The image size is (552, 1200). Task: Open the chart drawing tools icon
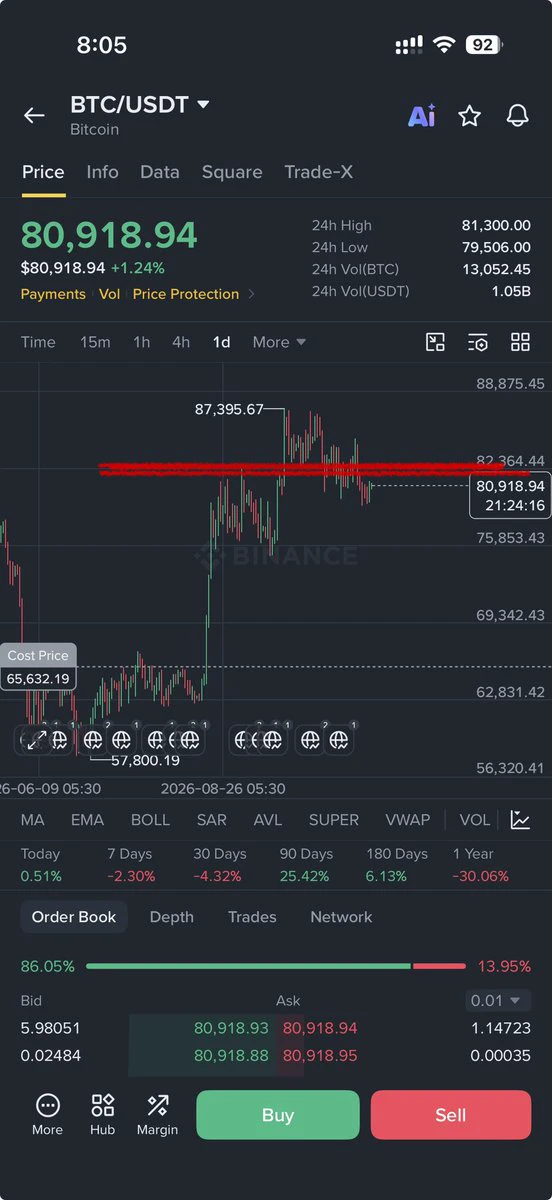click(x=435, y=342)
